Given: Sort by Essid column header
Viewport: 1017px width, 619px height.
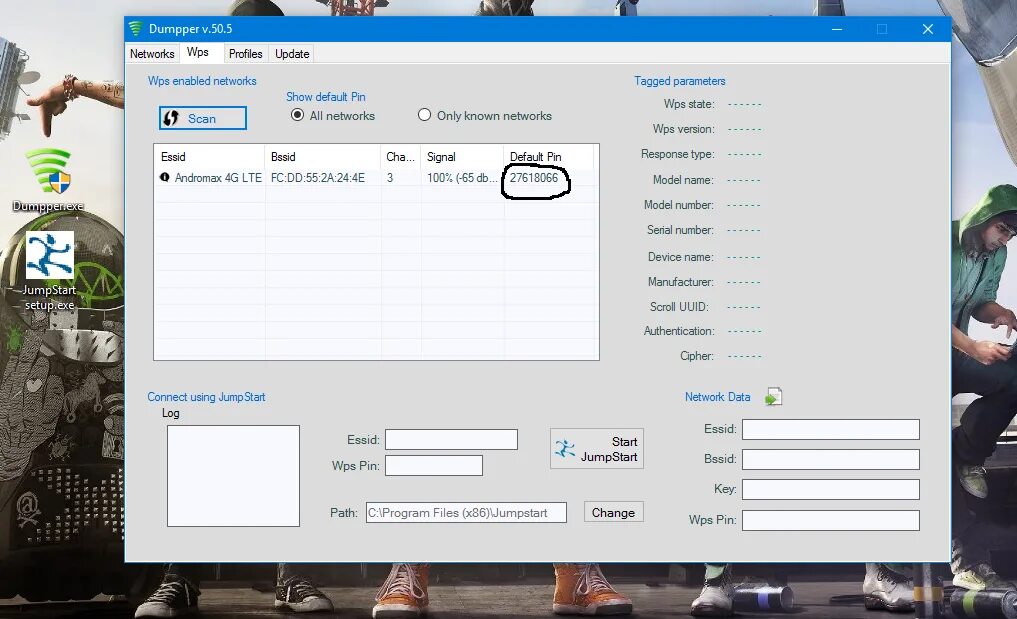Looking at the screenshot, I should (209, 157).
